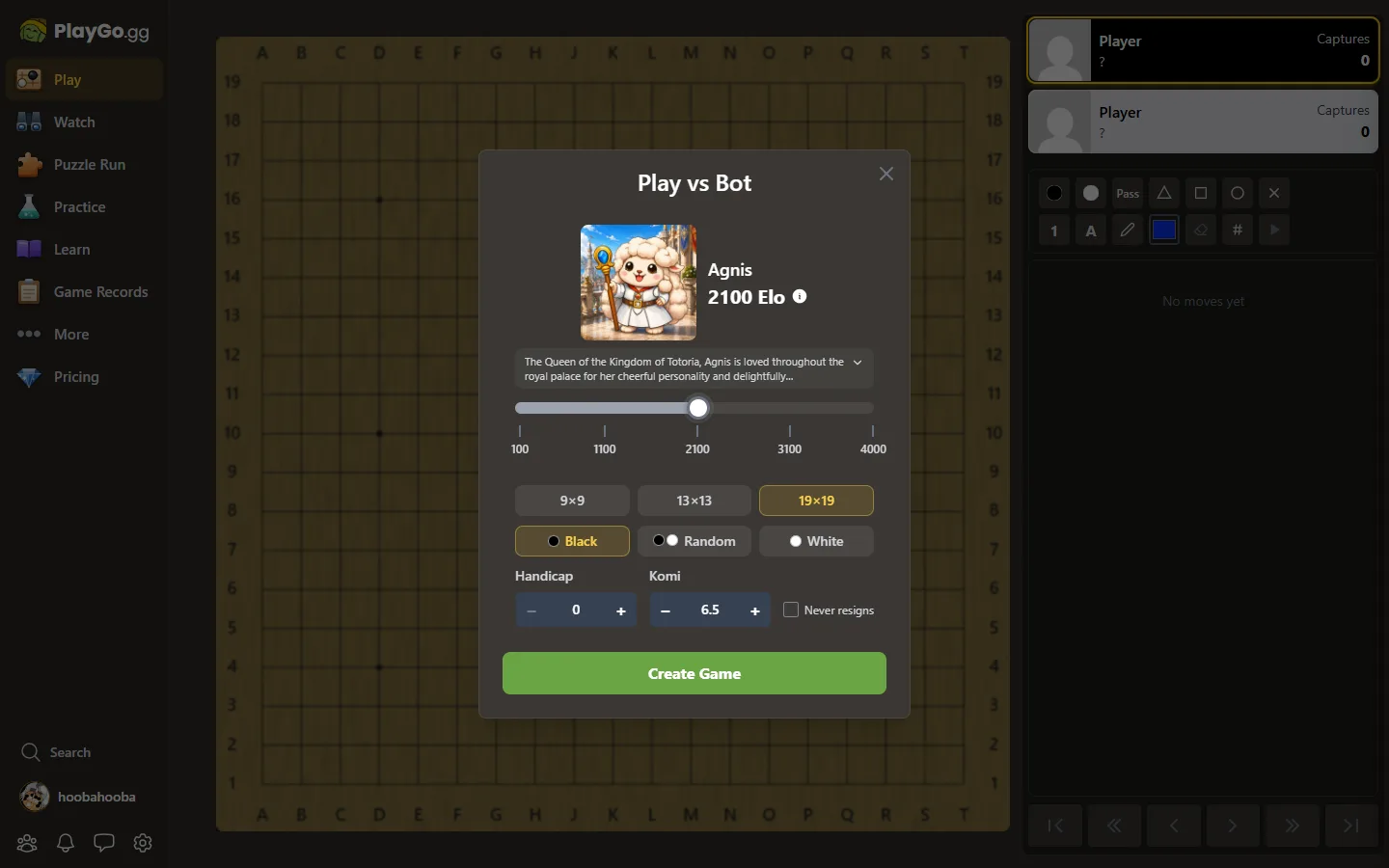Image resolution: width=1389 pixels, height=868 pixels.
Task: Select Random stone color
Action: (x=694, y=541)
